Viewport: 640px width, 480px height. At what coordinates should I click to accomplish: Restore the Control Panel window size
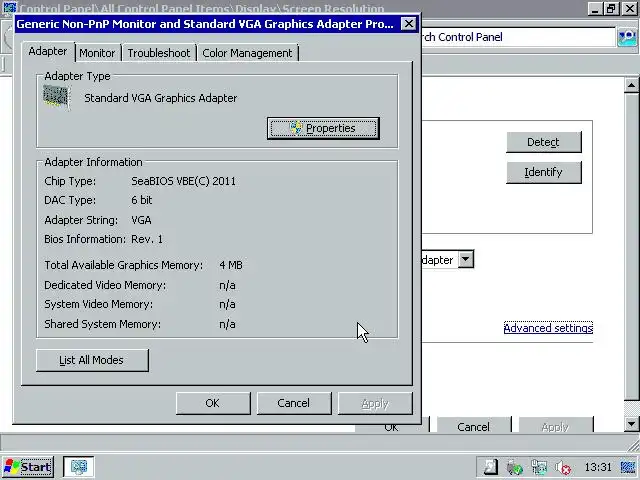pyautogui.click(x=611, y=8)
